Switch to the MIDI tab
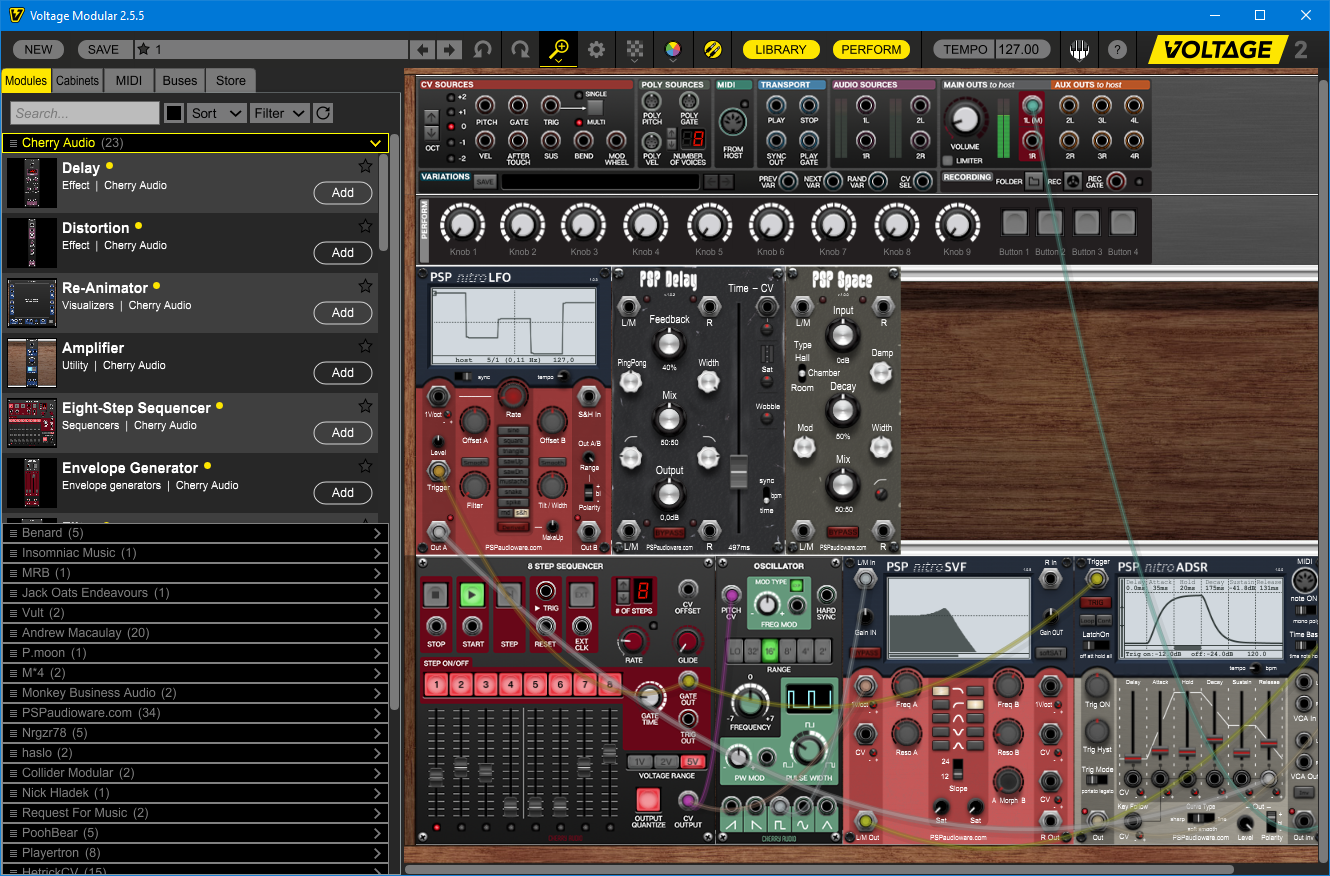 coord(129,81)
